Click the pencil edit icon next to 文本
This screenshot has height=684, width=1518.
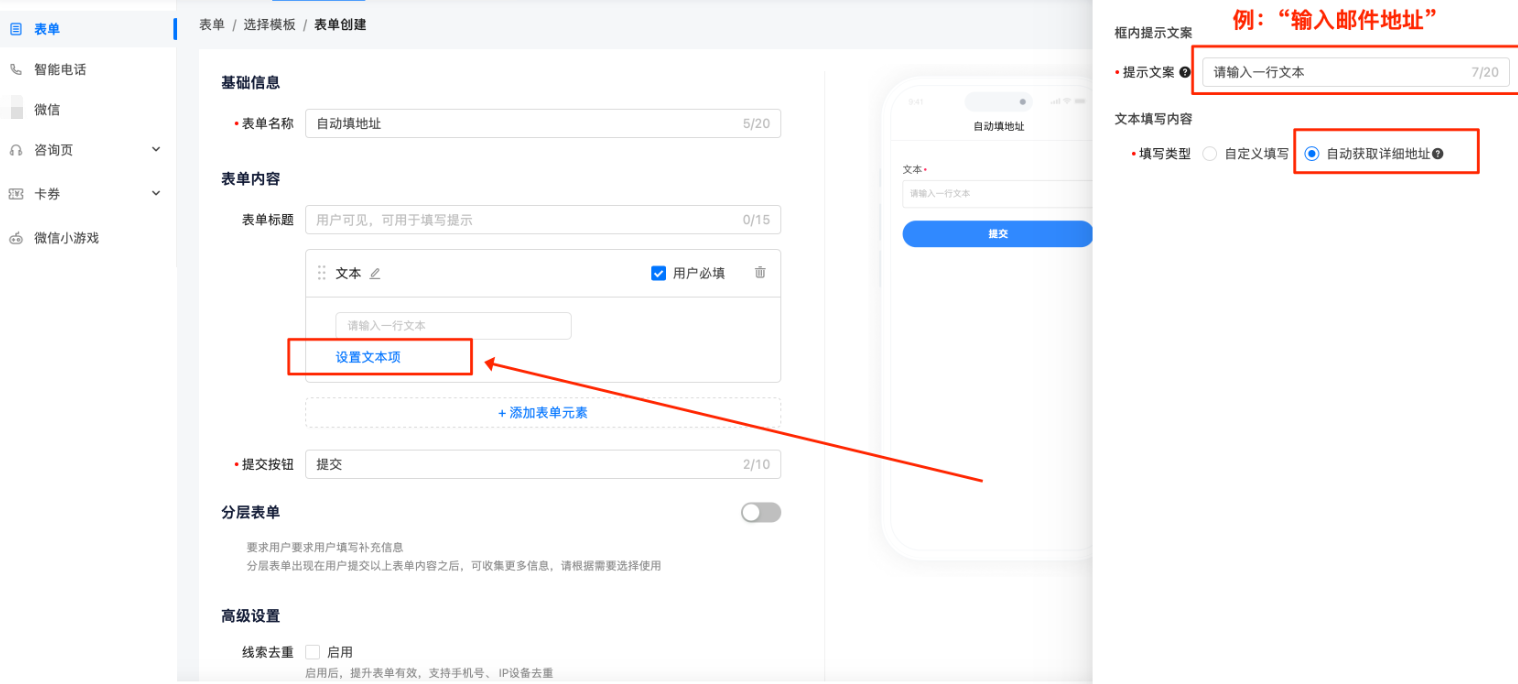click(x=375, y=273)
